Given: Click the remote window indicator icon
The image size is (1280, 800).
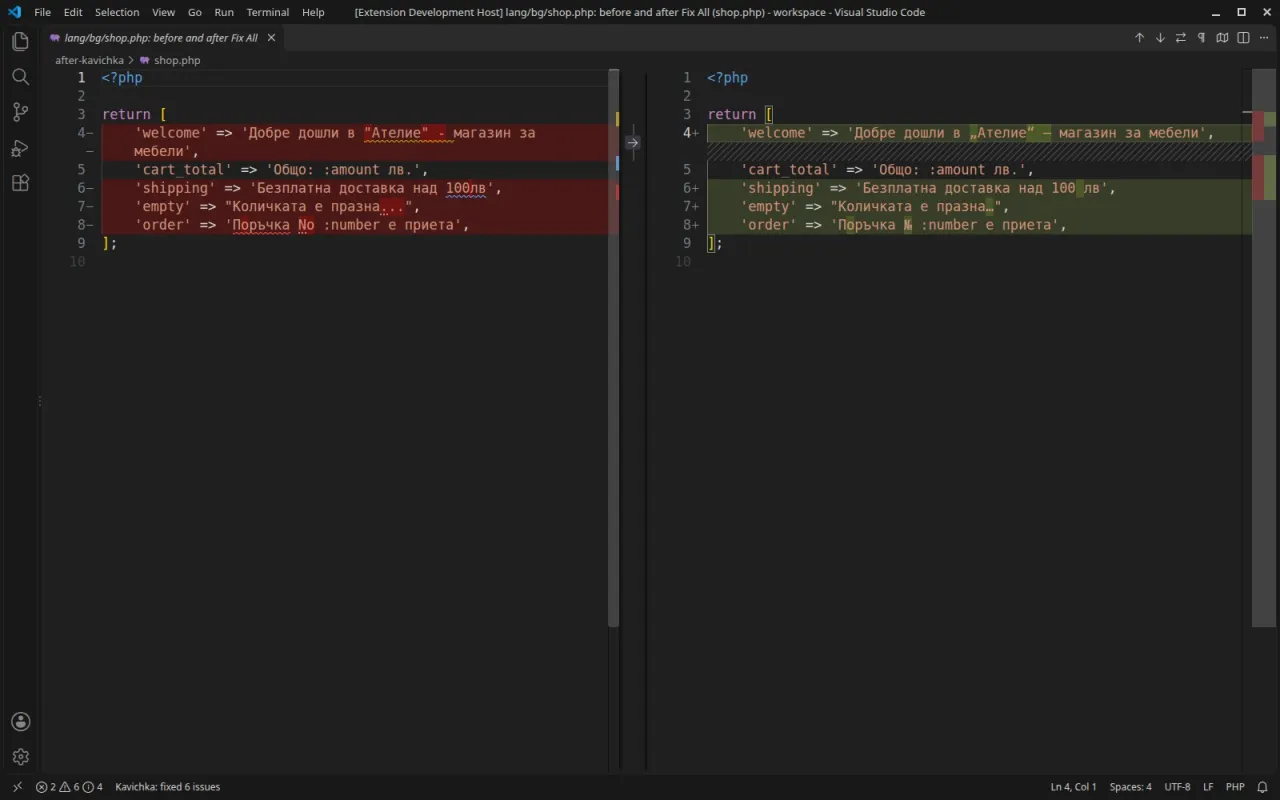Looking at the screenshot, I should tap(17, 787).
